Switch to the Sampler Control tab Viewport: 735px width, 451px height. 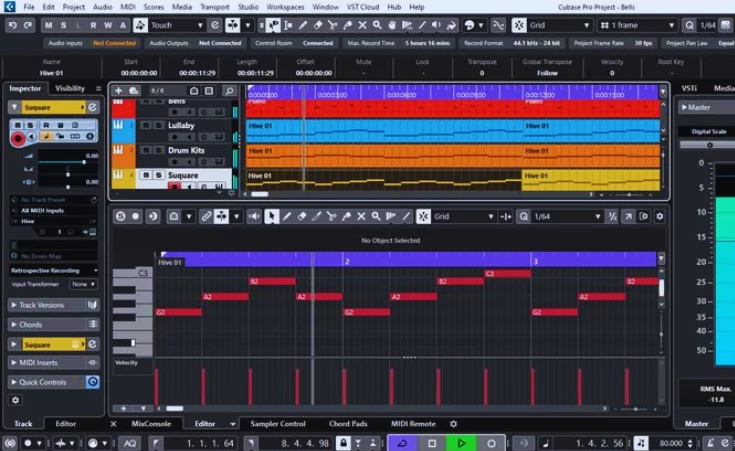pos(278,424)
